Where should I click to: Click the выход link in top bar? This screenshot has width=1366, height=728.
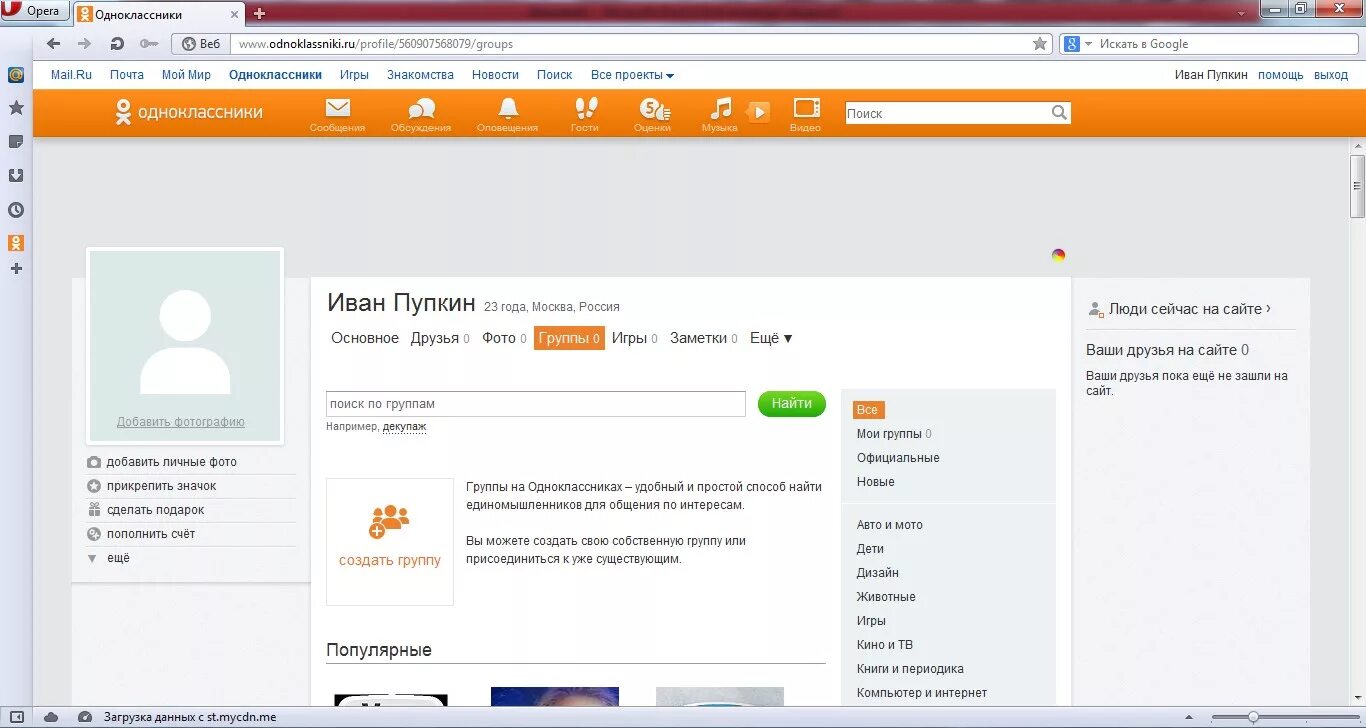(1331, 75)
